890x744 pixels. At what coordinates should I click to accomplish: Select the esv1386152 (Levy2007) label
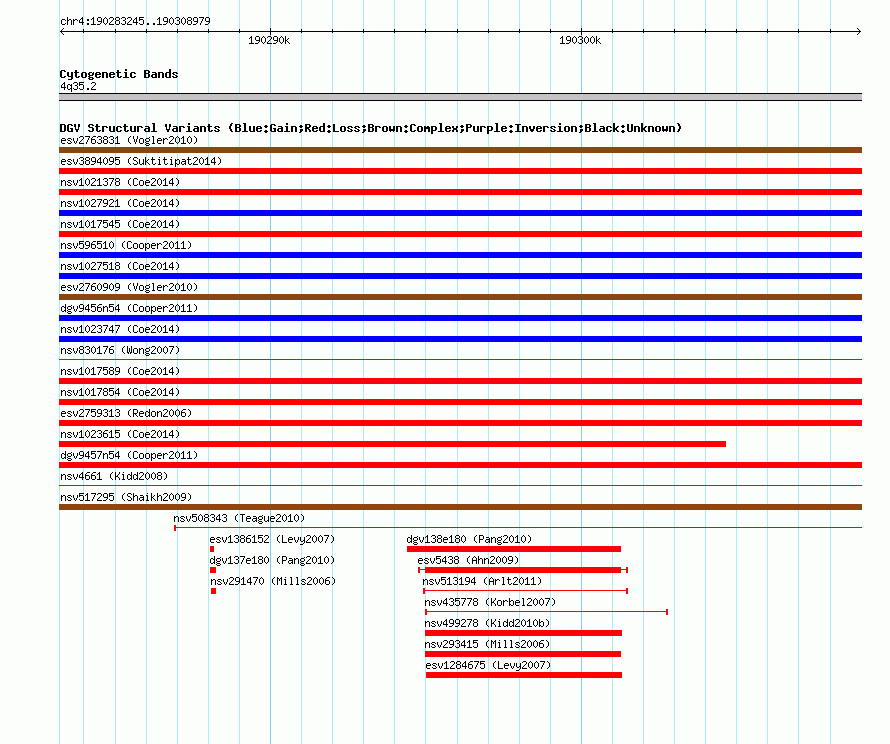tap(272, 539)
